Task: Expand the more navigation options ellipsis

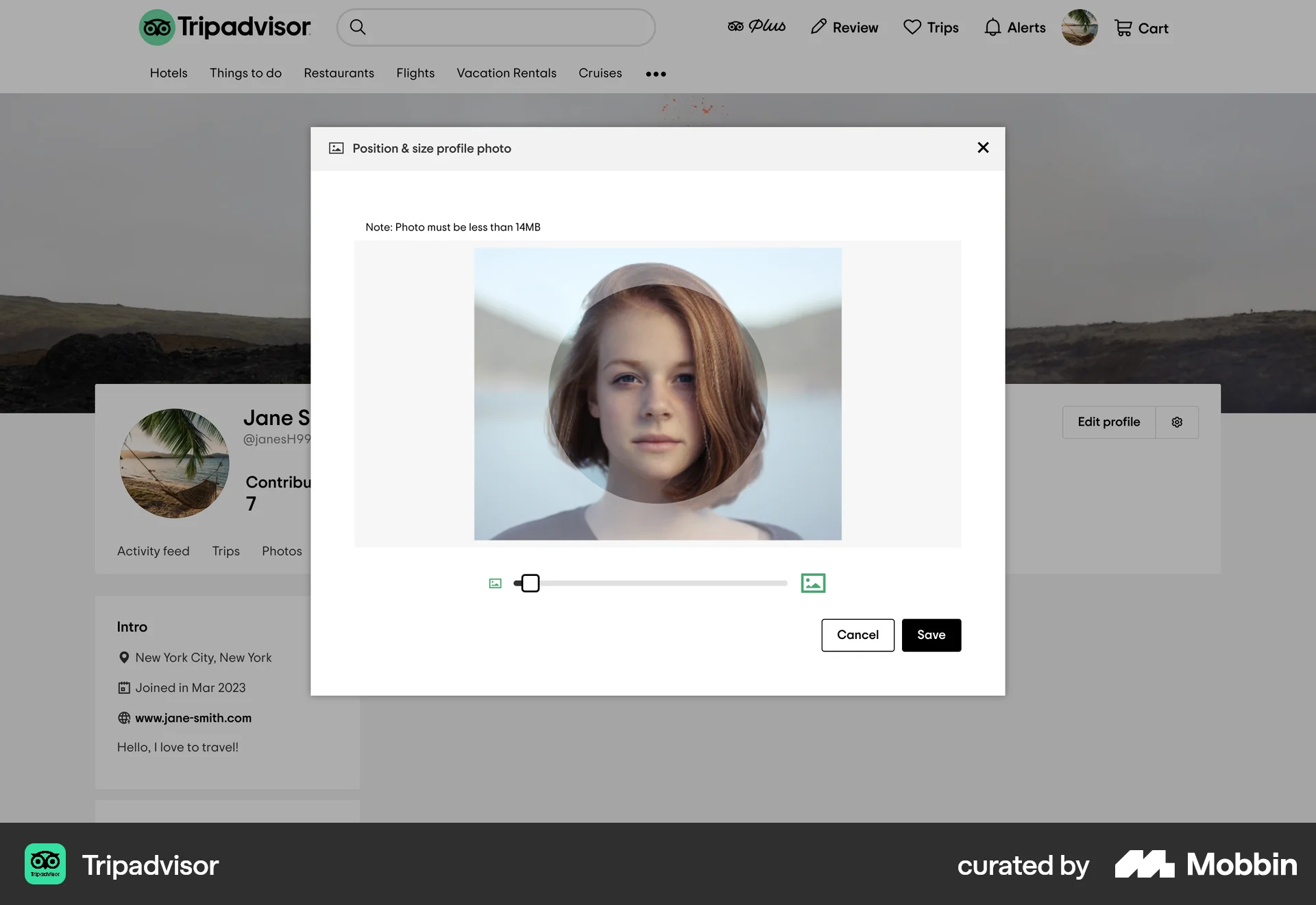Action: pos(656,73)
